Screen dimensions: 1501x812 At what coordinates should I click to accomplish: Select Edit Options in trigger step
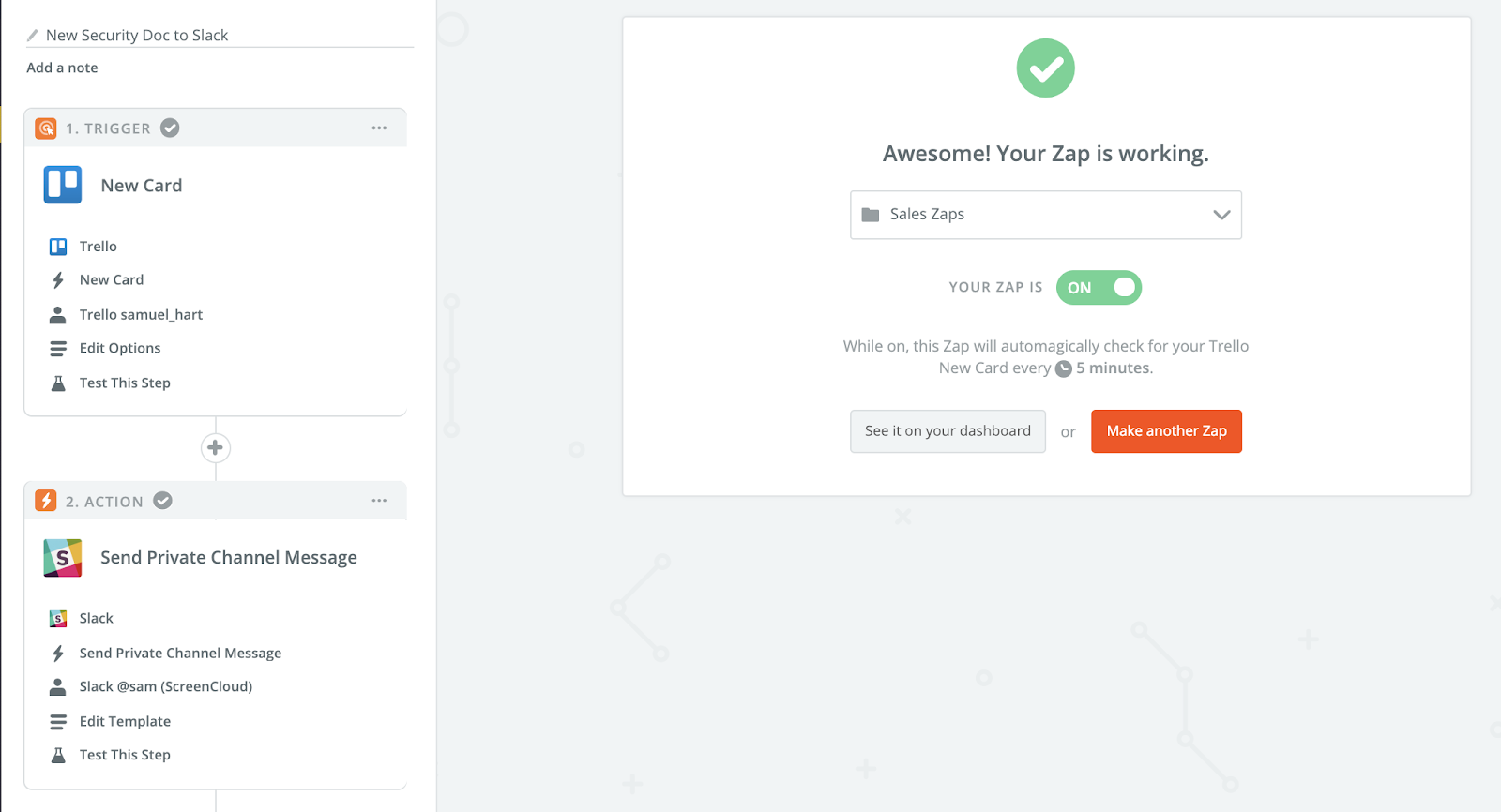[x=120, y=348]
